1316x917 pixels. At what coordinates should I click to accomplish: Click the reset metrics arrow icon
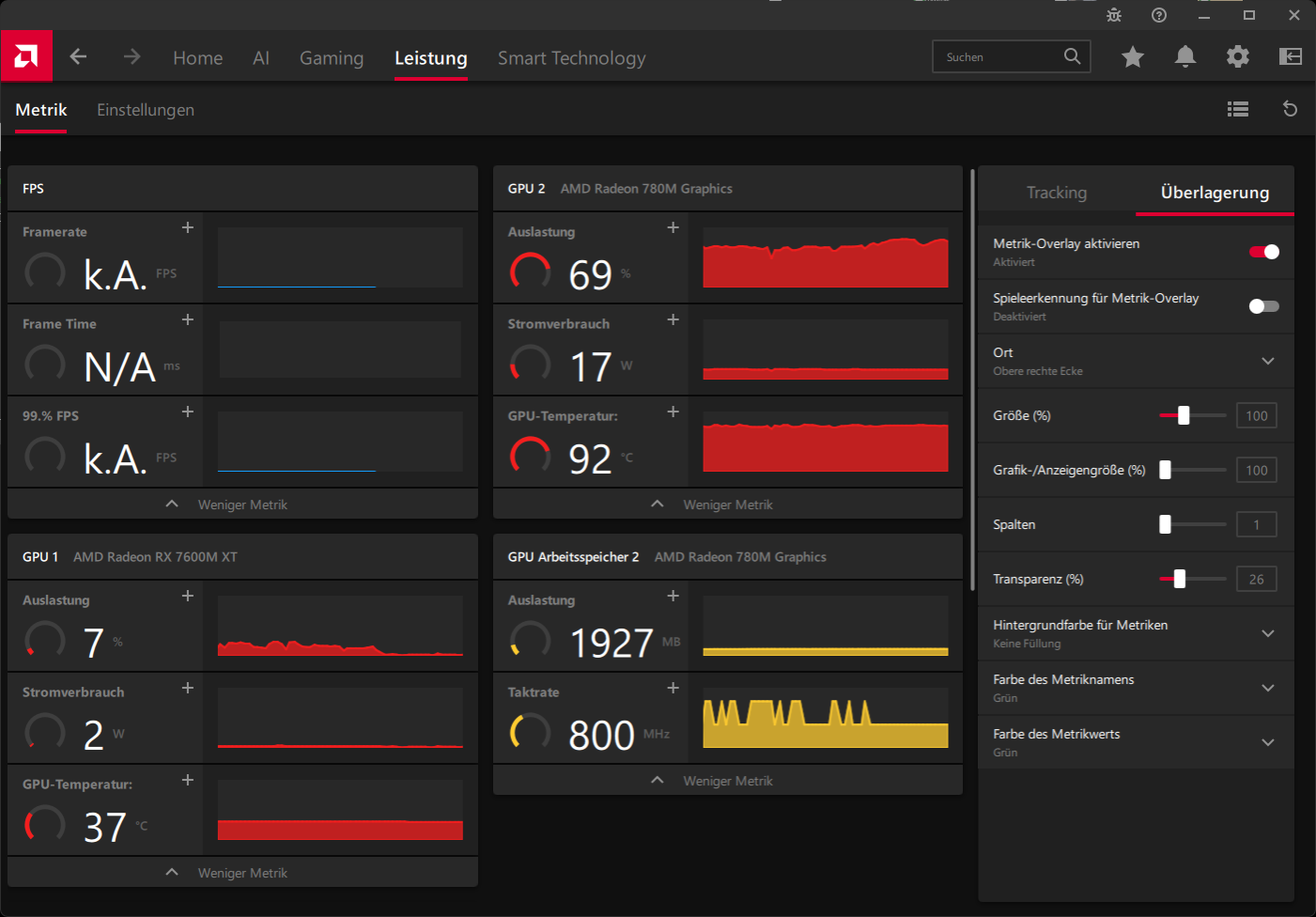tap(1290, 110)
